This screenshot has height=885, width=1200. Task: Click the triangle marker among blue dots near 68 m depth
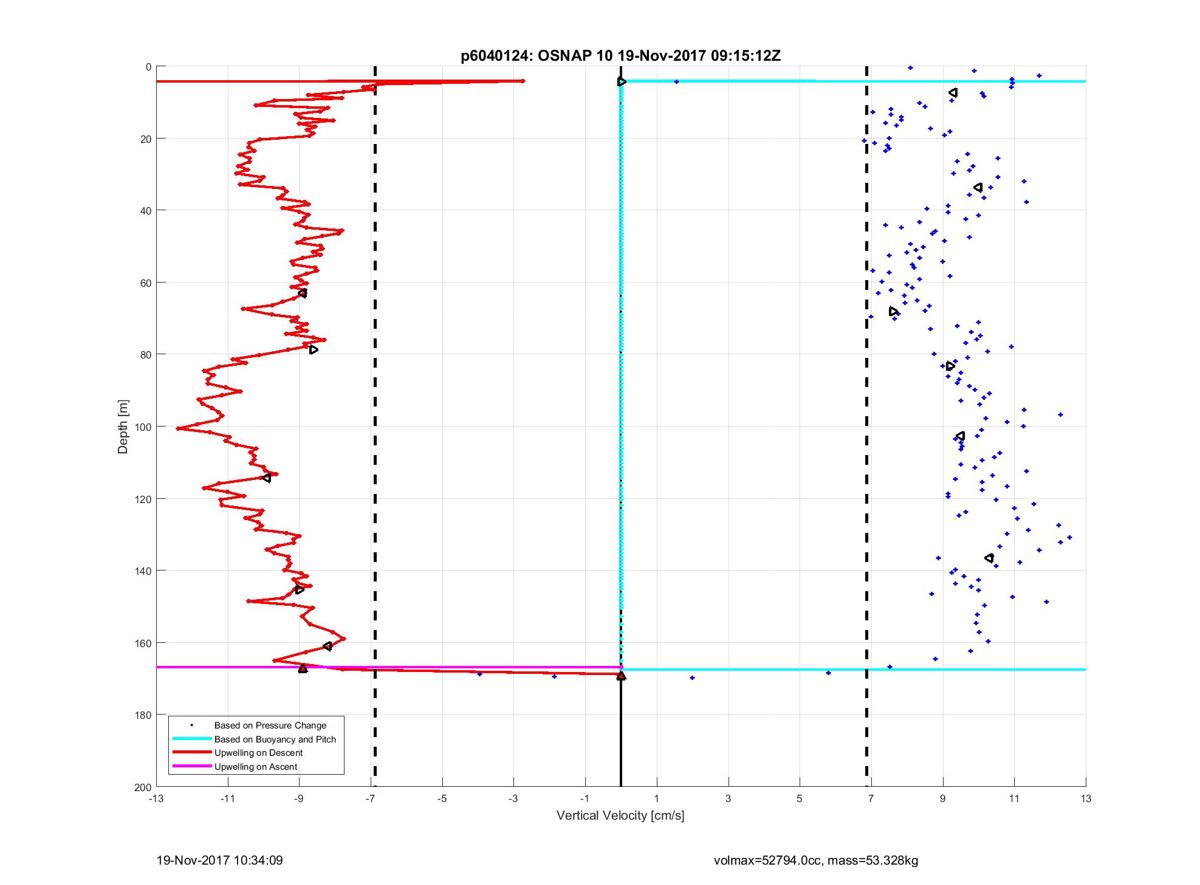tap(894, 312)
